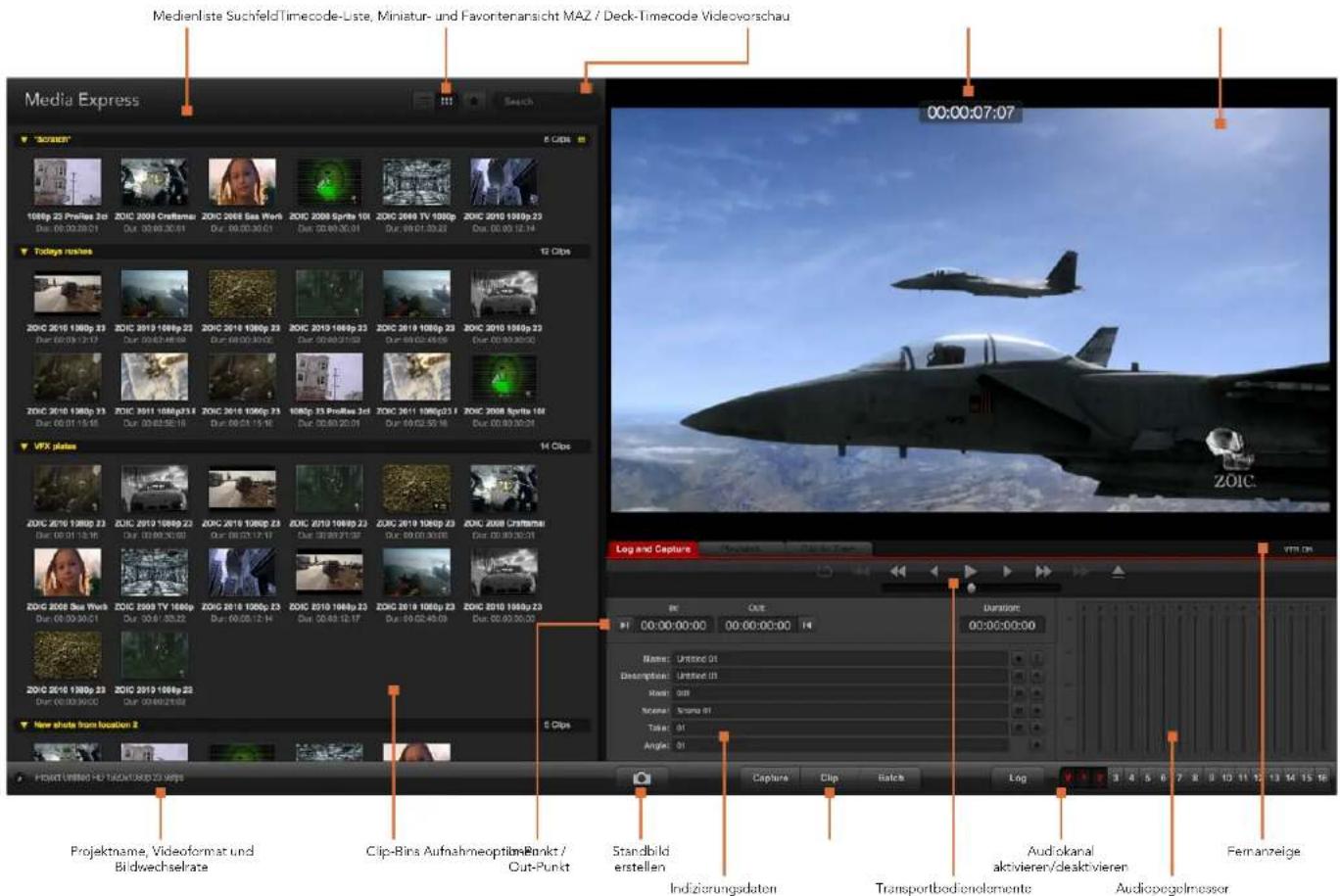The height and width of the screenshot is (896, 1340).
Task: Collapse the Todays rushes bin
Action: pyautogui.click(x=24, y=252)
